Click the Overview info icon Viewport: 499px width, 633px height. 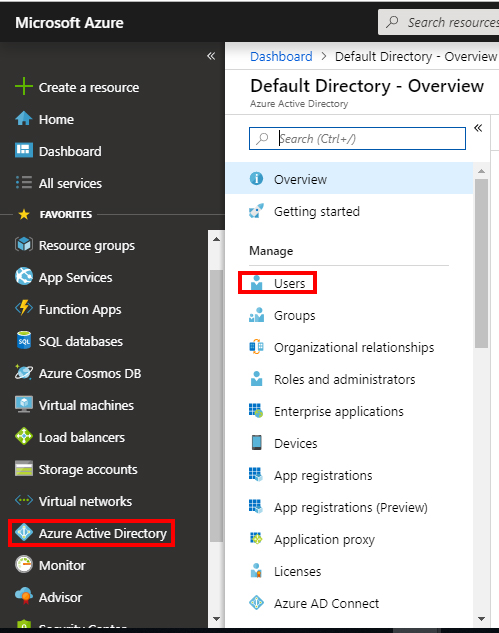click(x=256, y=178)
